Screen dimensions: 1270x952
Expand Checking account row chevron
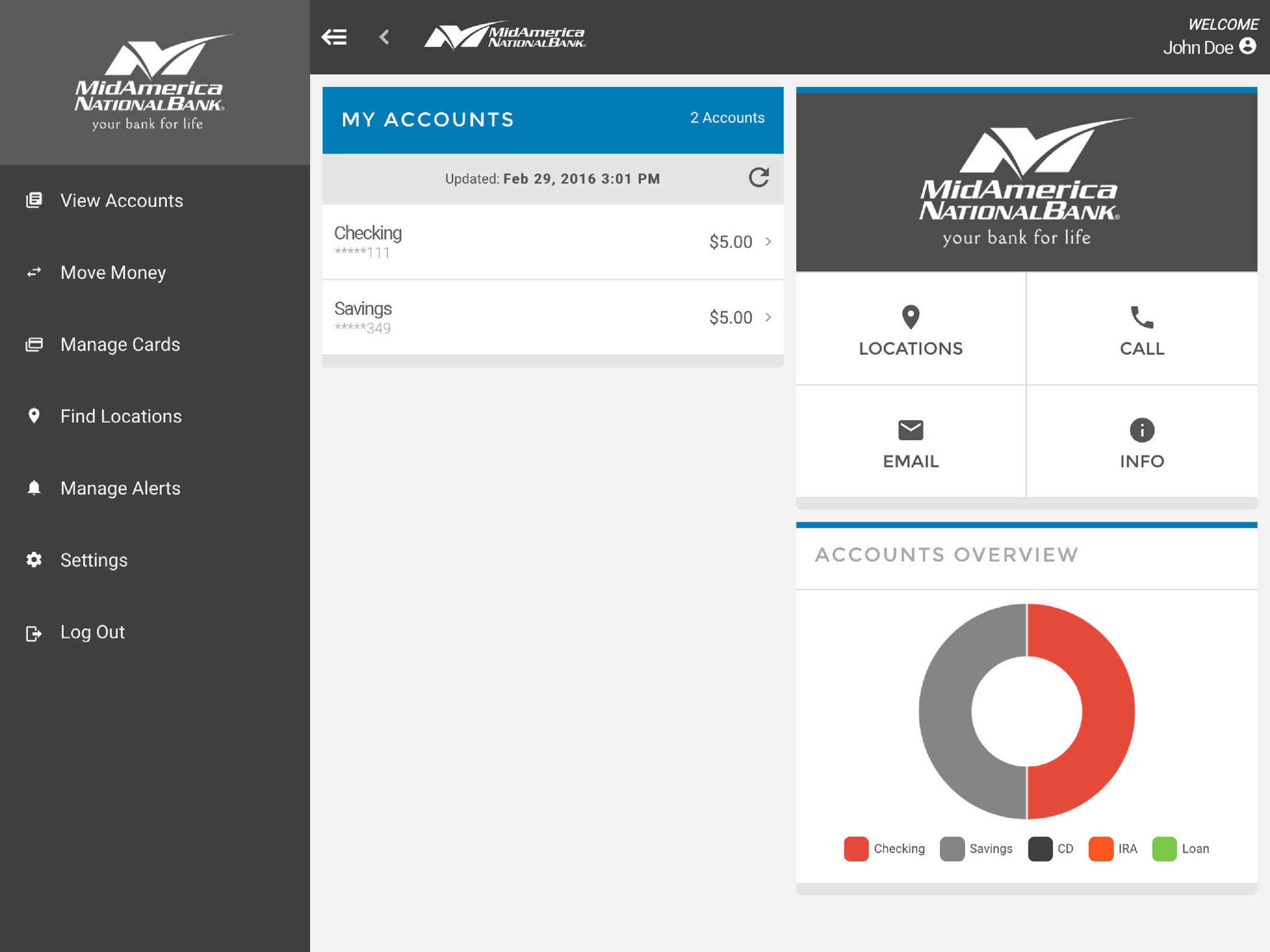[x=768, y=242]
